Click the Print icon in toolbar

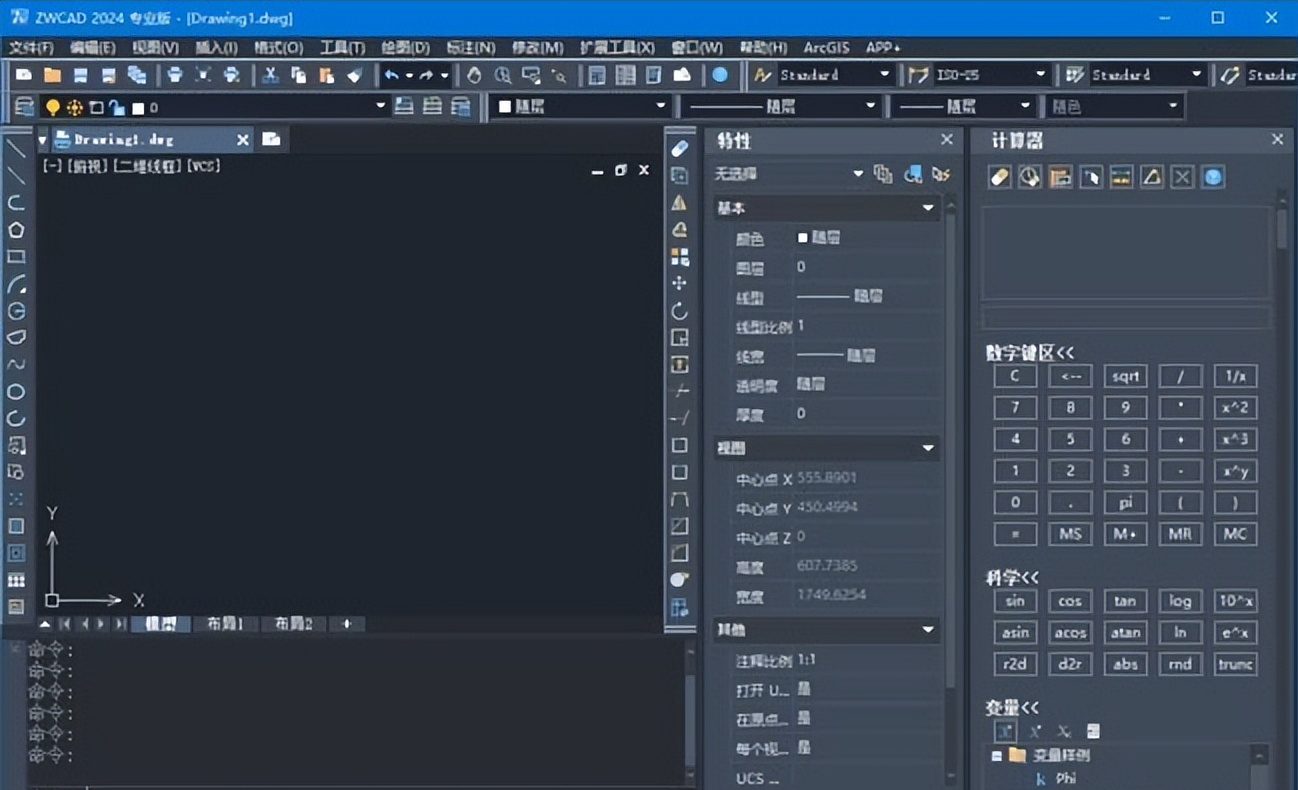175,75
